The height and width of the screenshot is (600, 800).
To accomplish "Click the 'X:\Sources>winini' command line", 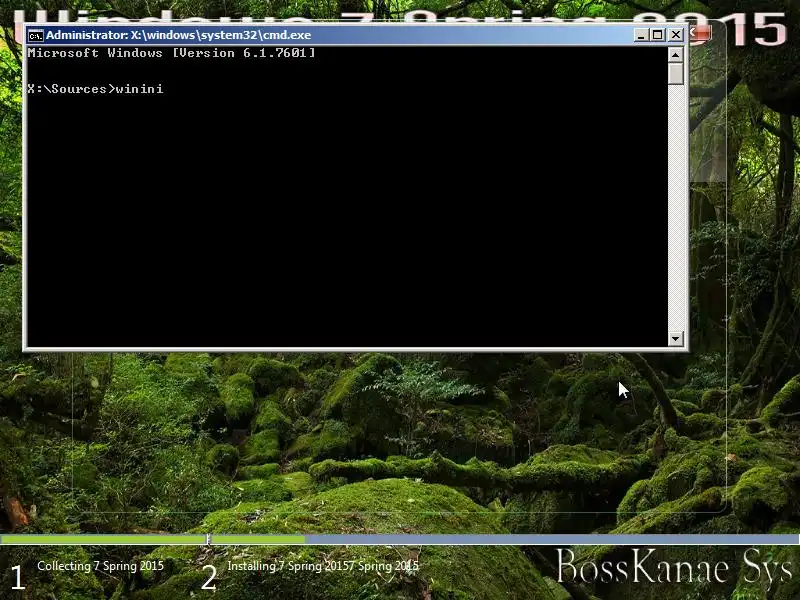I will (x=95, y=89).
